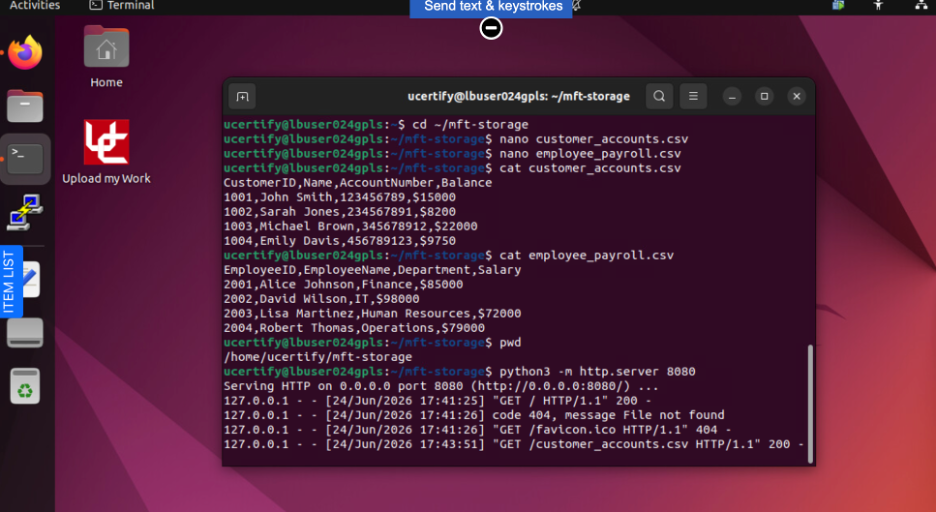Click the row '1001,John Smith,123456789,$15000'
Viewport: 936px width, 512px height.
click(340, 198)
